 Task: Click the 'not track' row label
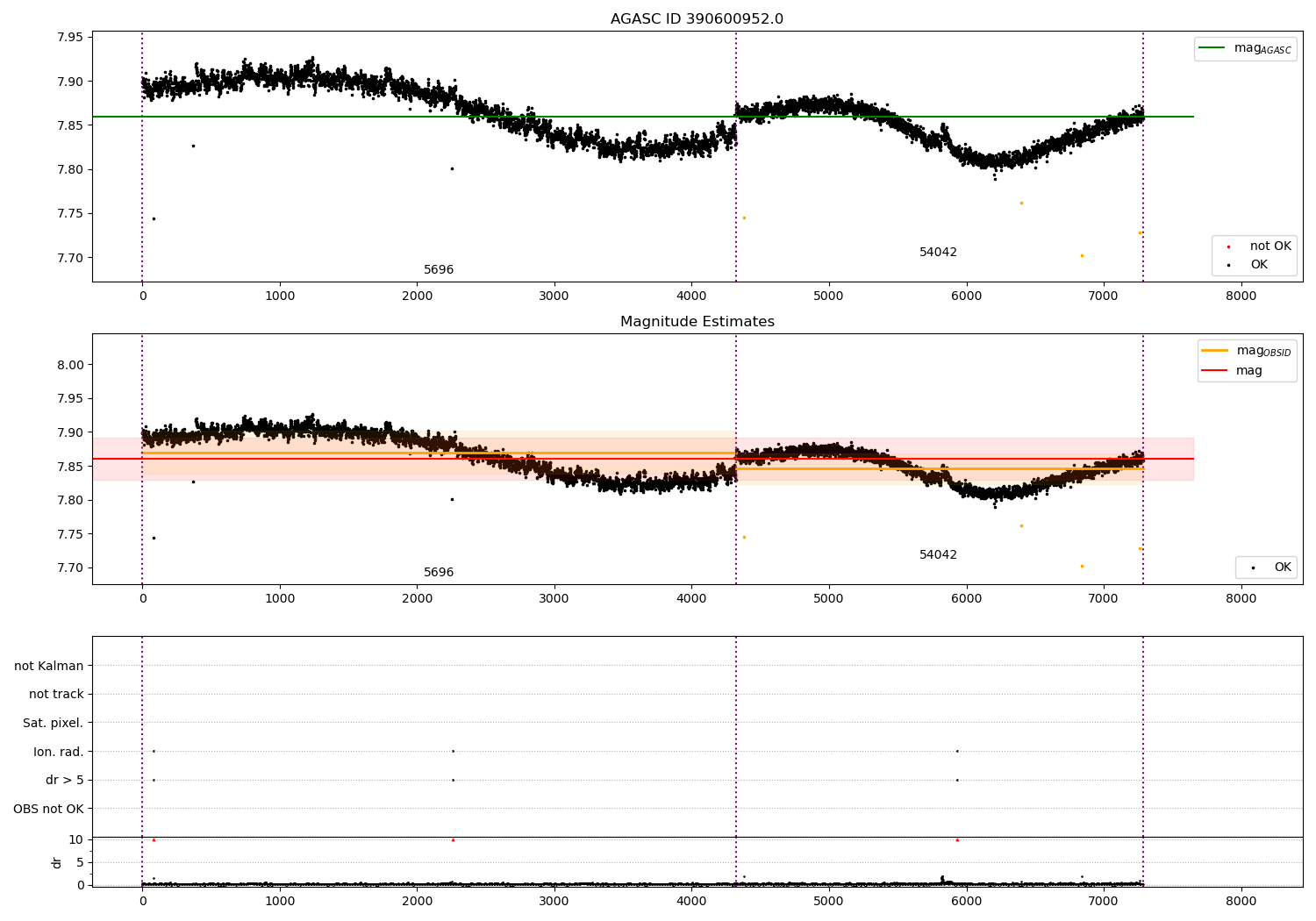point(56,695)
